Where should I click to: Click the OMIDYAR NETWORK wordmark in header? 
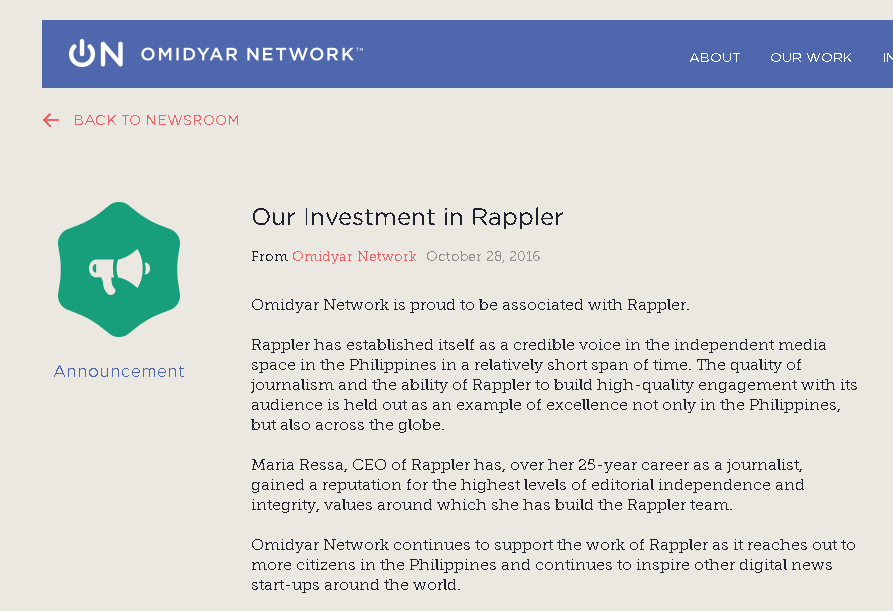[x=252, y=54]
